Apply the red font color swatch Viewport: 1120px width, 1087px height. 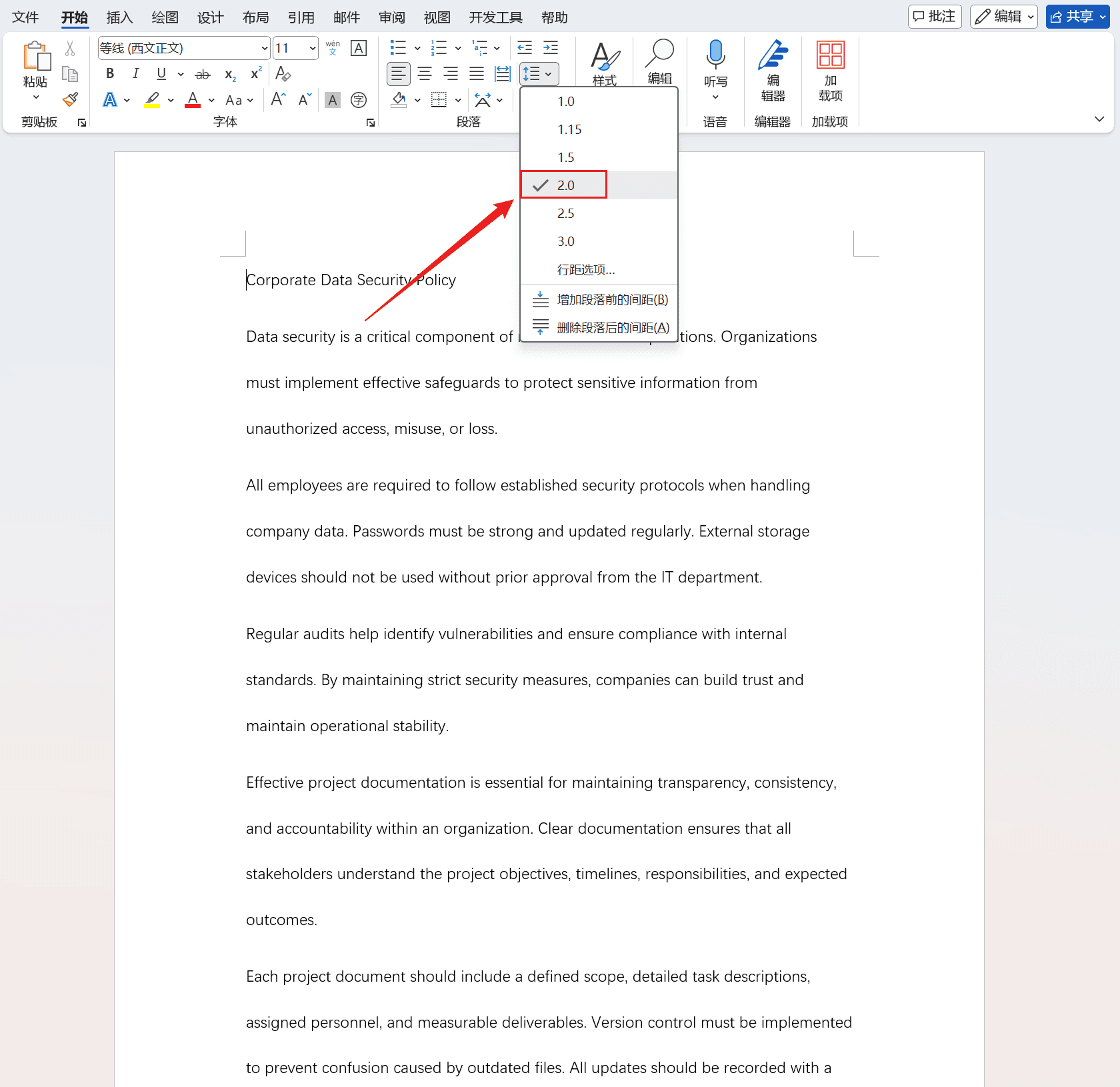coord(193,101)
